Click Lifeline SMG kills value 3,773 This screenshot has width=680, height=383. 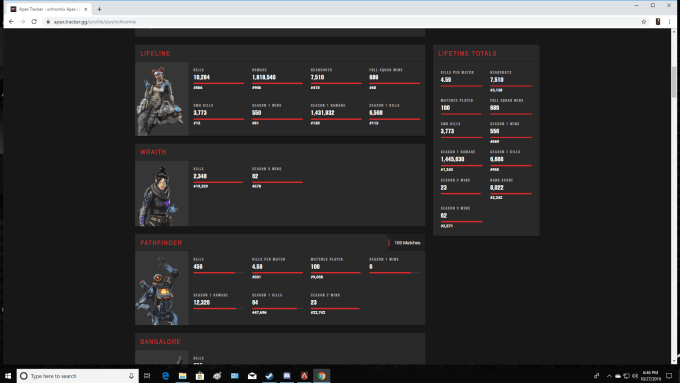tap(200, 113)
